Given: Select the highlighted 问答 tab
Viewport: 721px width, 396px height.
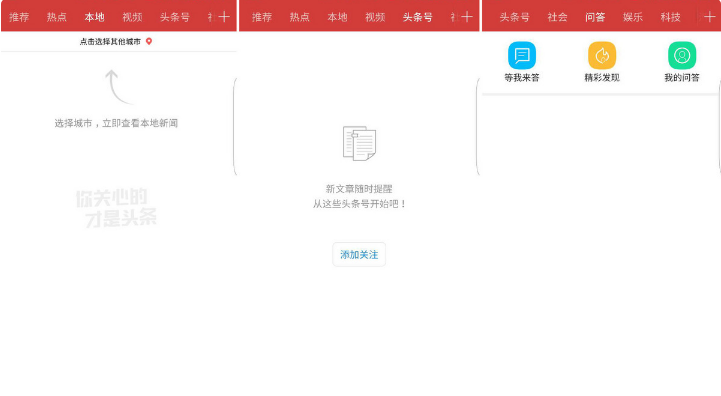Looking at the screenshot, I should 595,17.
